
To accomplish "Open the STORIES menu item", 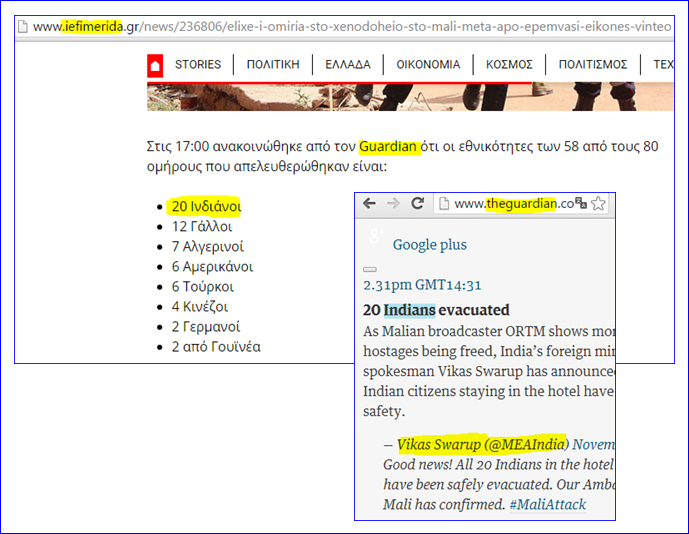I will 198,65.
